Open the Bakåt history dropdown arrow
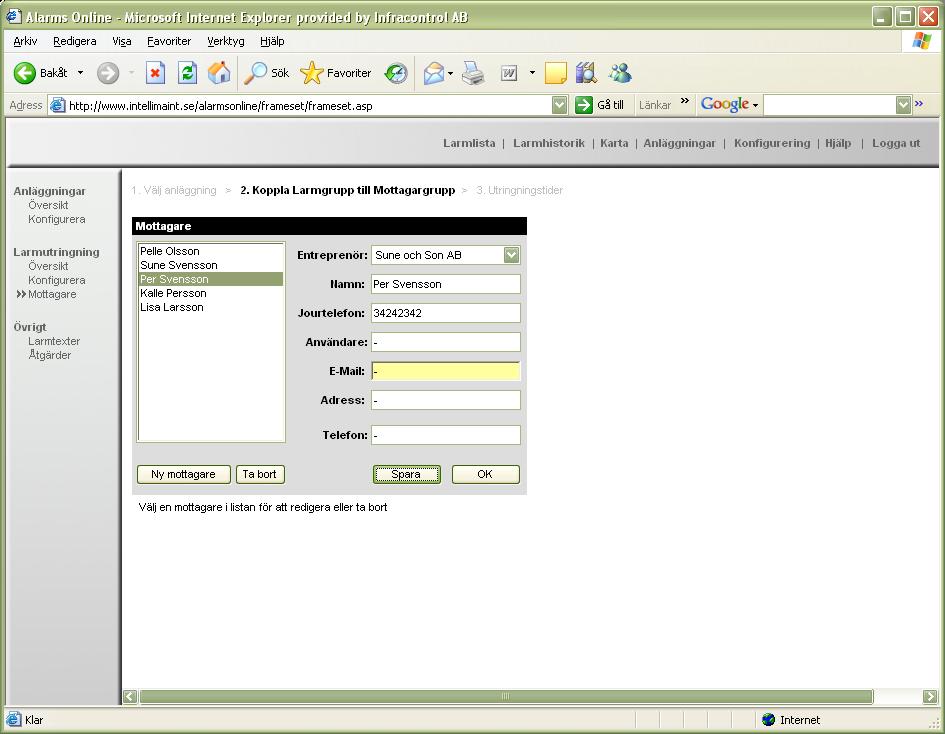 (80, 73)
